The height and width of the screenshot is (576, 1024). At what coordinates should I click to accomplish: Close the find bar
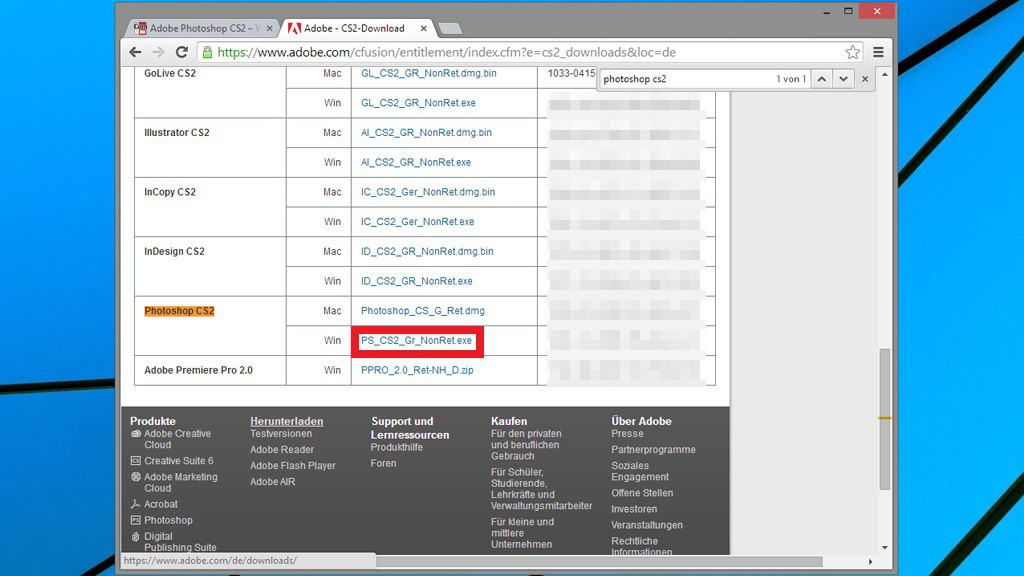pyautogui.click(x=865, y=79)
